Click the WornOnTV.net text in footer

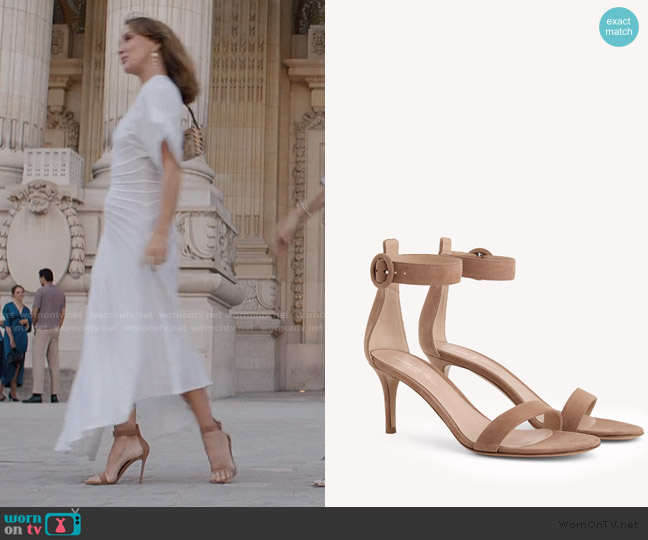598,524
